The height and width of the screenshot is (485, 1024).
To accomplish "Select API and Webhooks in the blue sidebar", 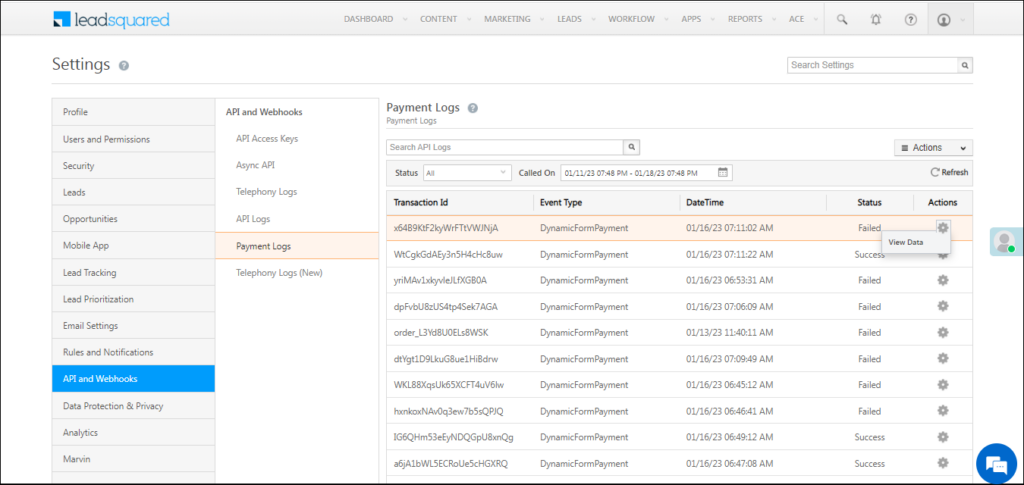I will coord(133,379).
